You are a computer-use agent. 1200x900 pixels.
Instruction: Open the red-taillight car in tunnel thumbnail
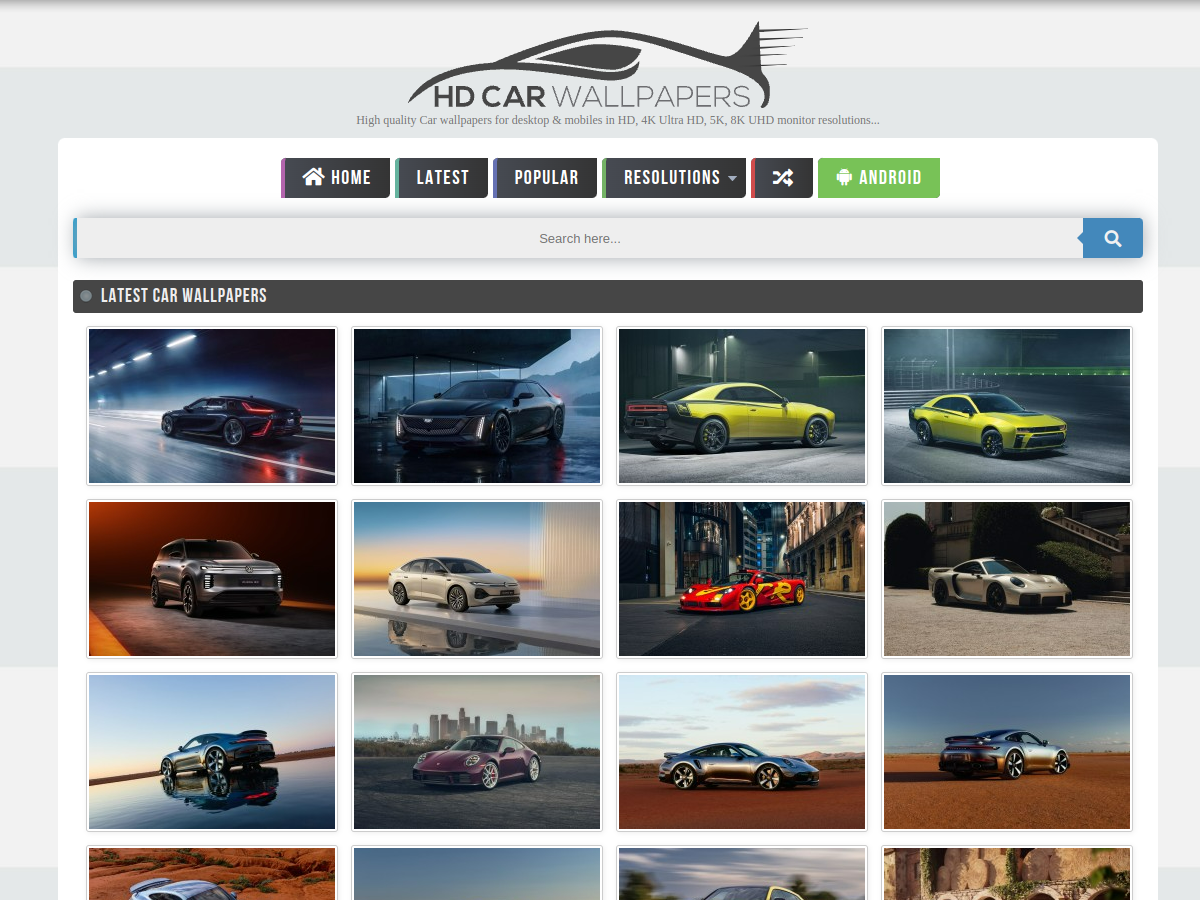click(x=212, y=406)
